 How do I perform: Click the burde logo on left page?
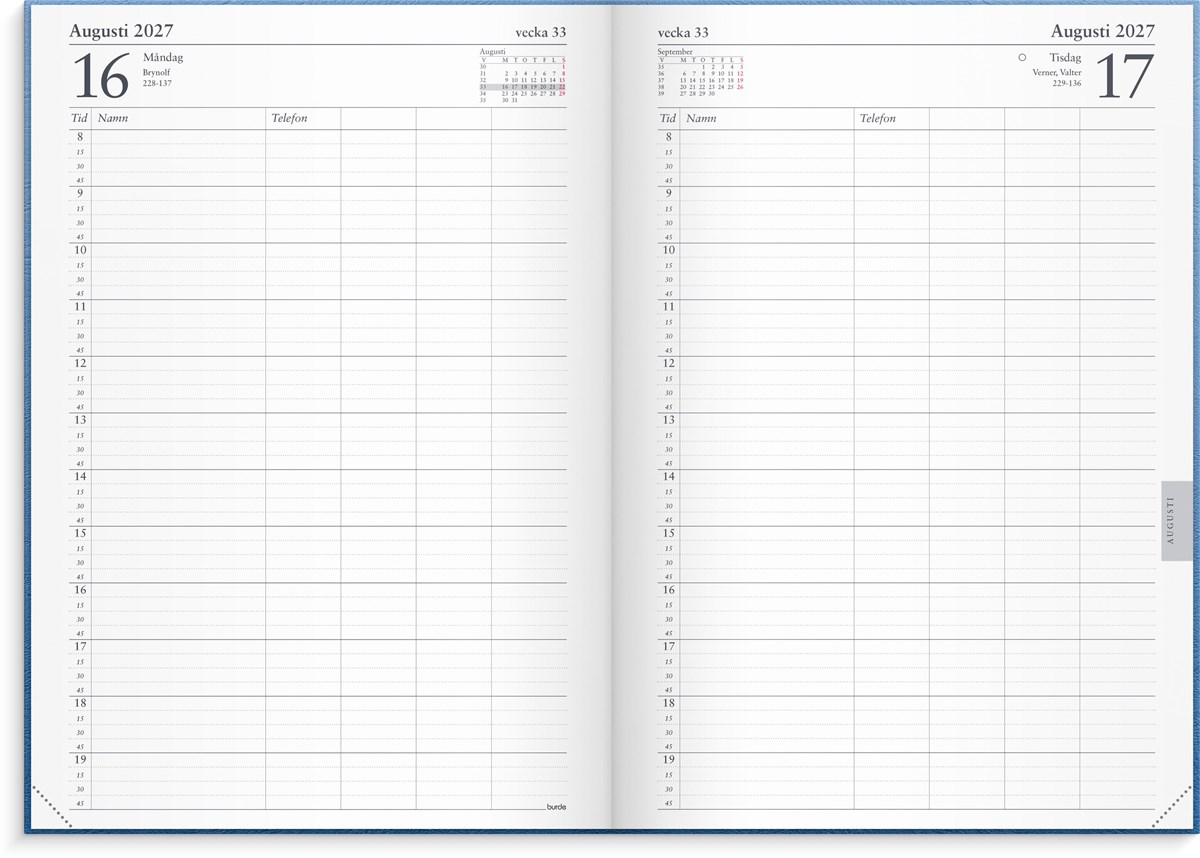555,806
